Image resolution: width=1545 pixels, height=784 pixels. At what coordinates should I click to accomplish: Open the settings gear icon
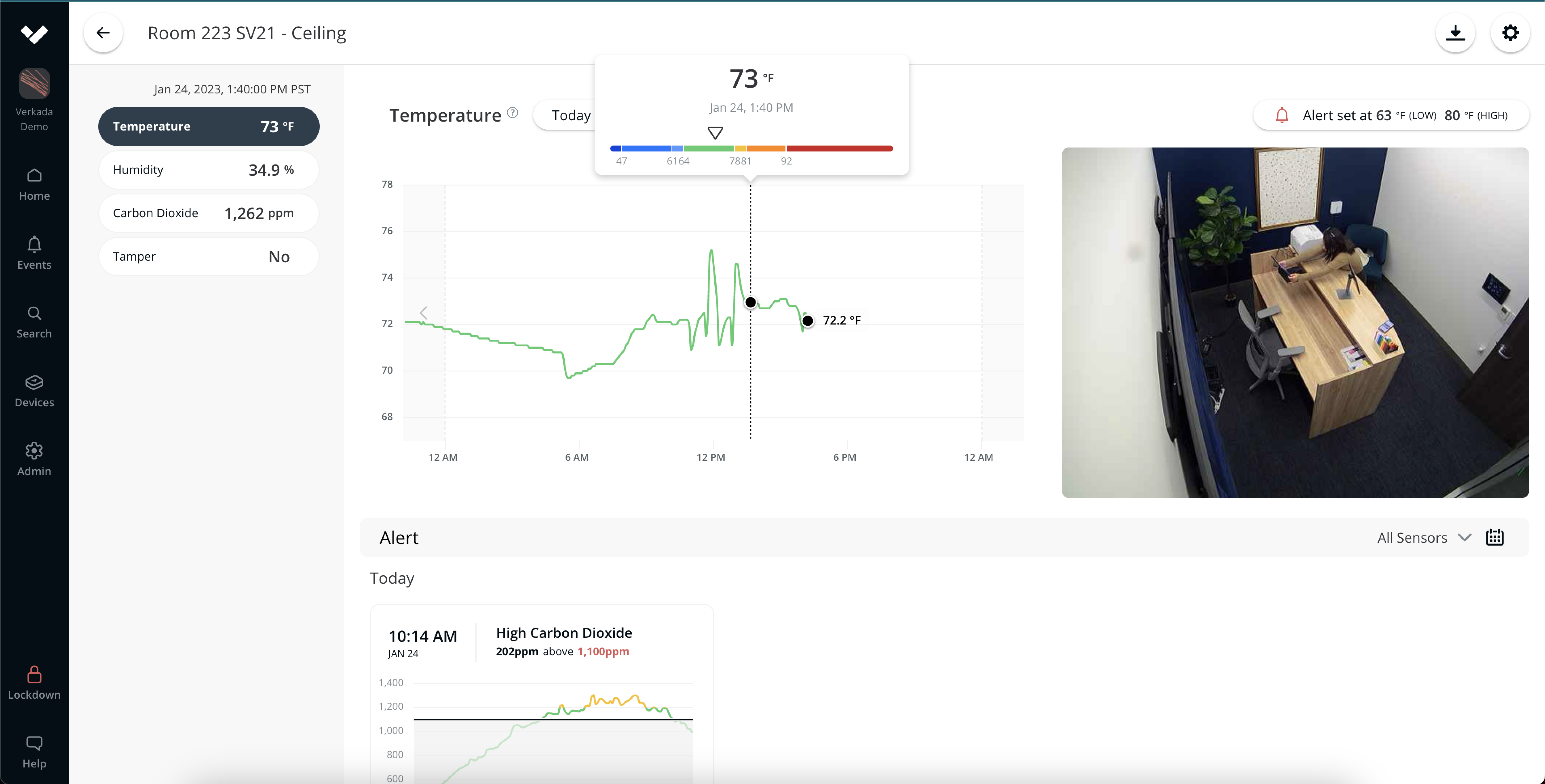(1510, 32)
